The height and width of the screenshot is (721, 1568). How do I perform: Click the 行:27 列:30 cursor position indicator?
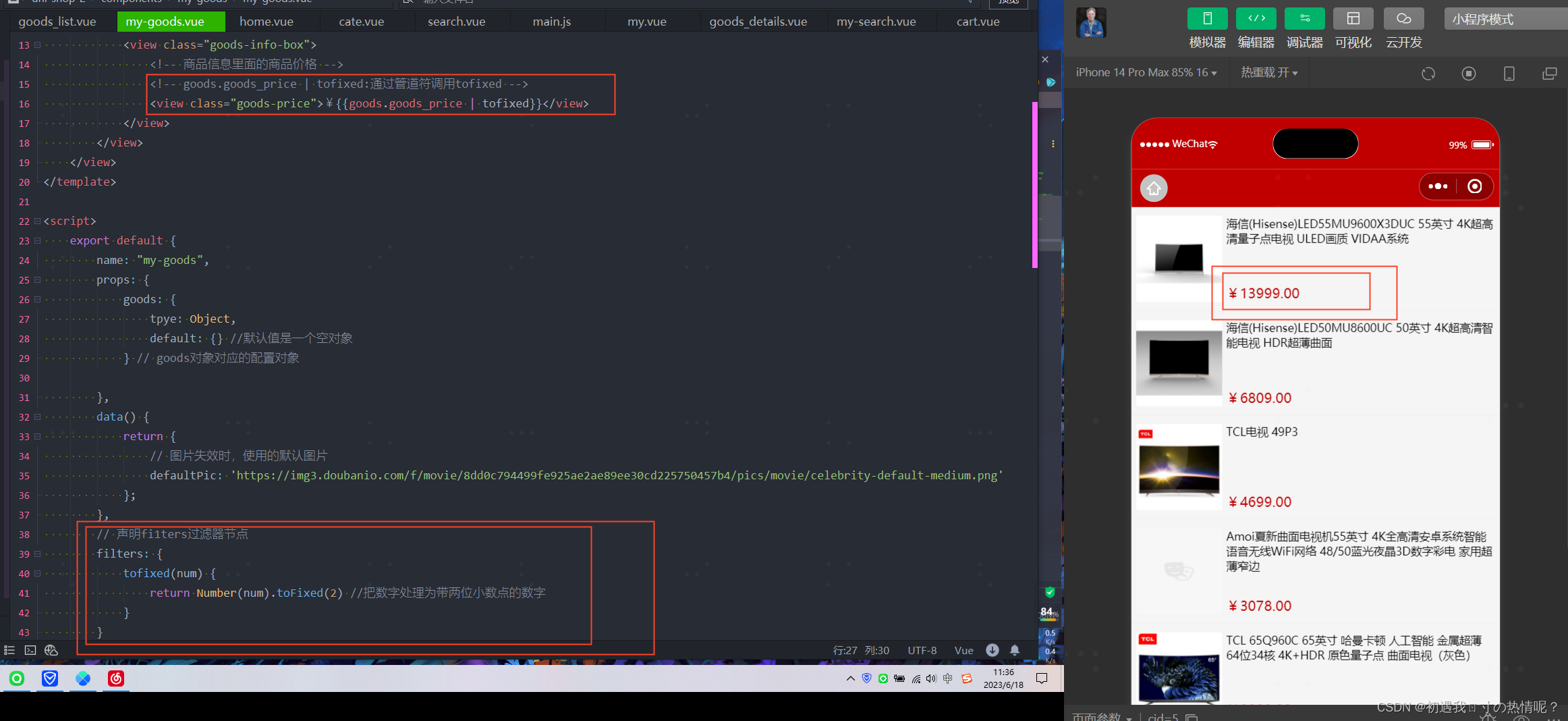pos(861,651)
